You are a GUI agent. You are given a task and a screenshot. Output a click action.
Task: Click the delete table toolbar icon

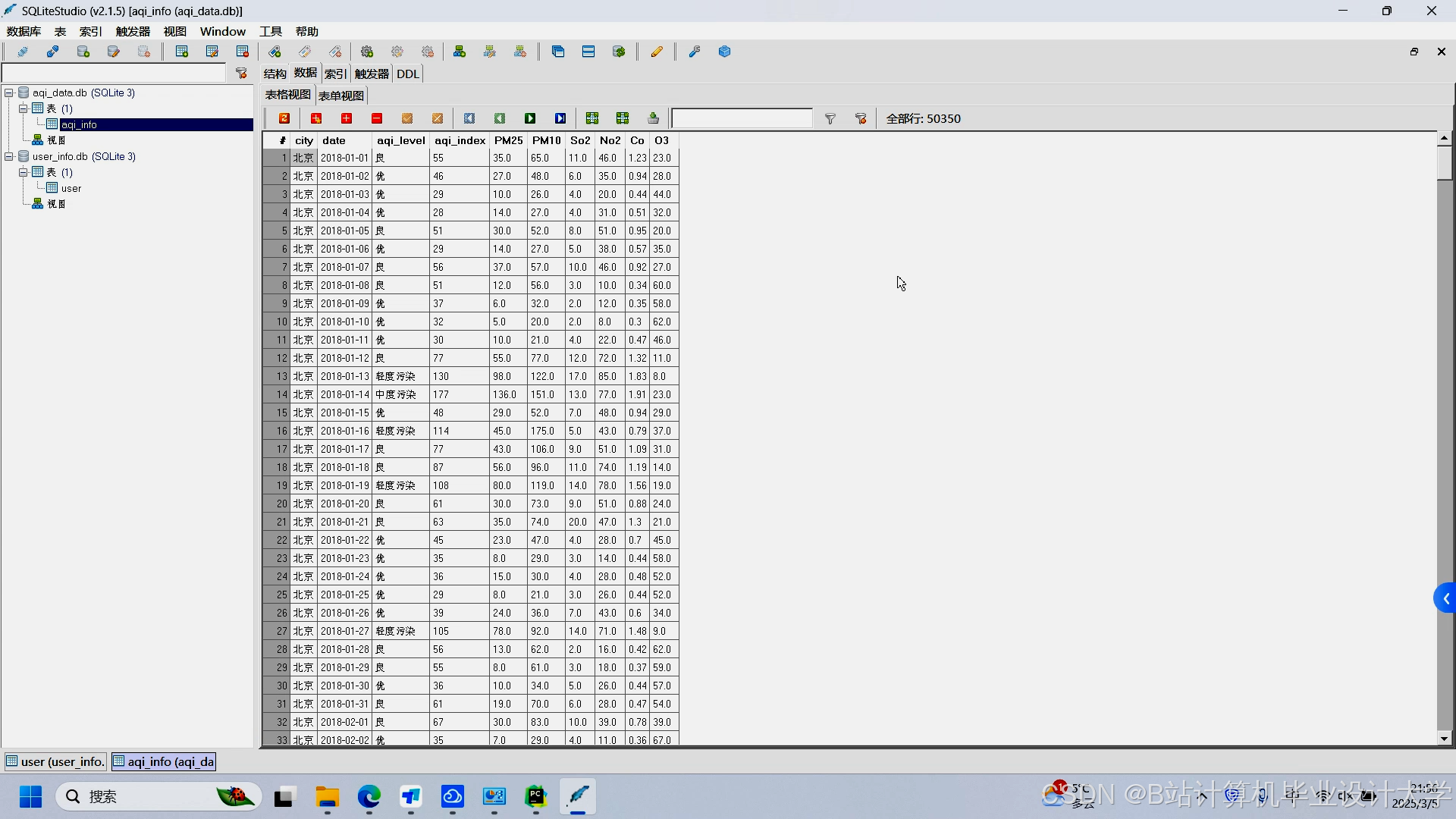(x=243, y=52)
